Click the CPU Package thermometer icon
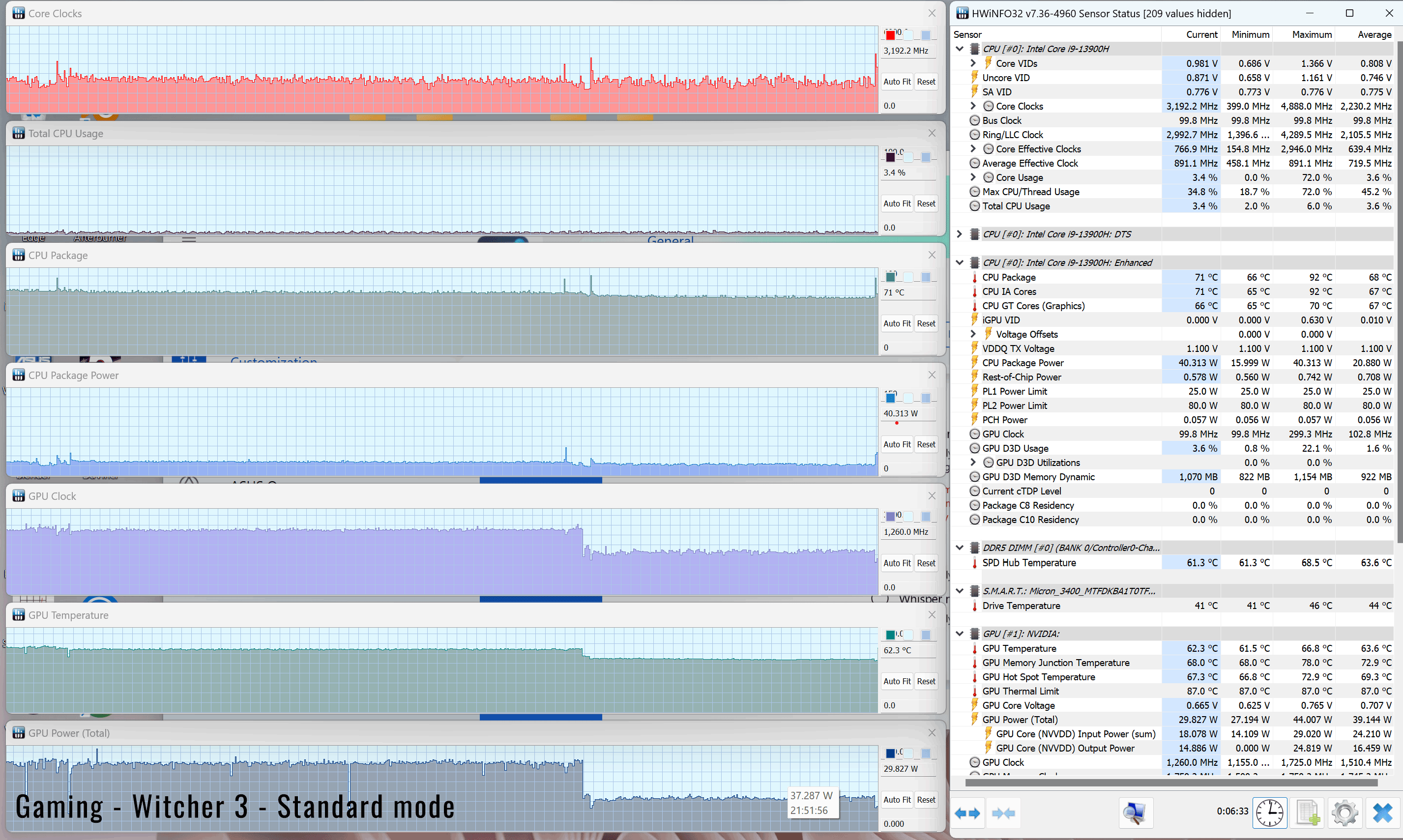This screenshot has width=1403, height=840. coord(974,277)
